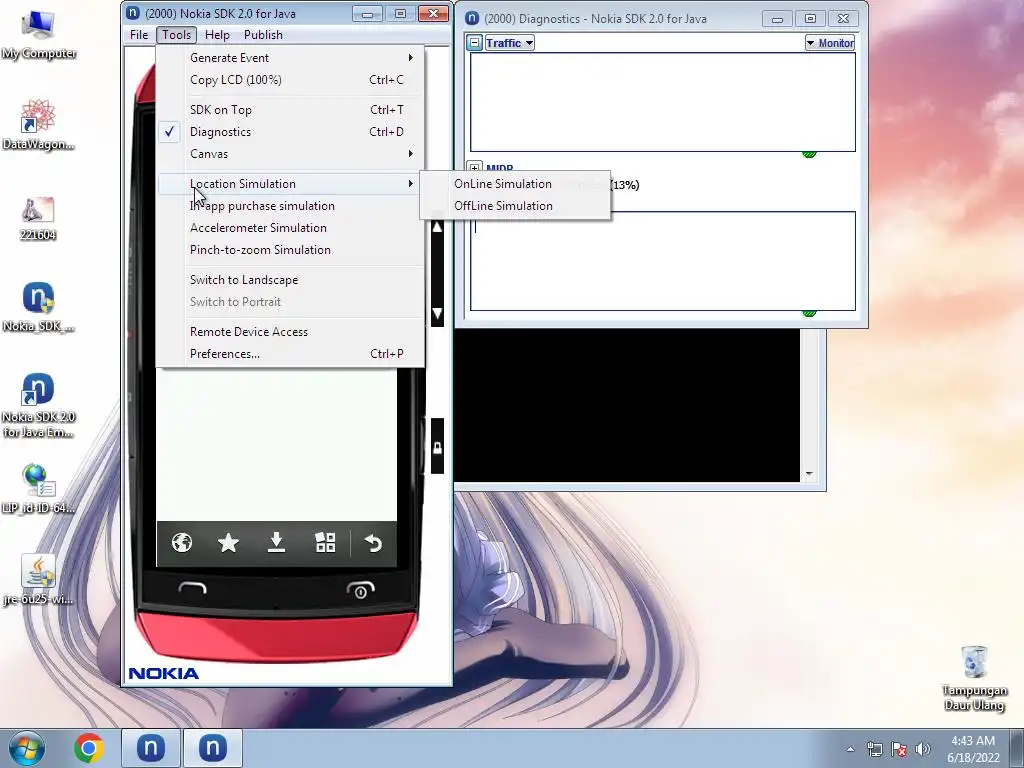Screen dimensions: 1024x768
Task: Select Location Simulation menu entry
Action: [291, 184]
